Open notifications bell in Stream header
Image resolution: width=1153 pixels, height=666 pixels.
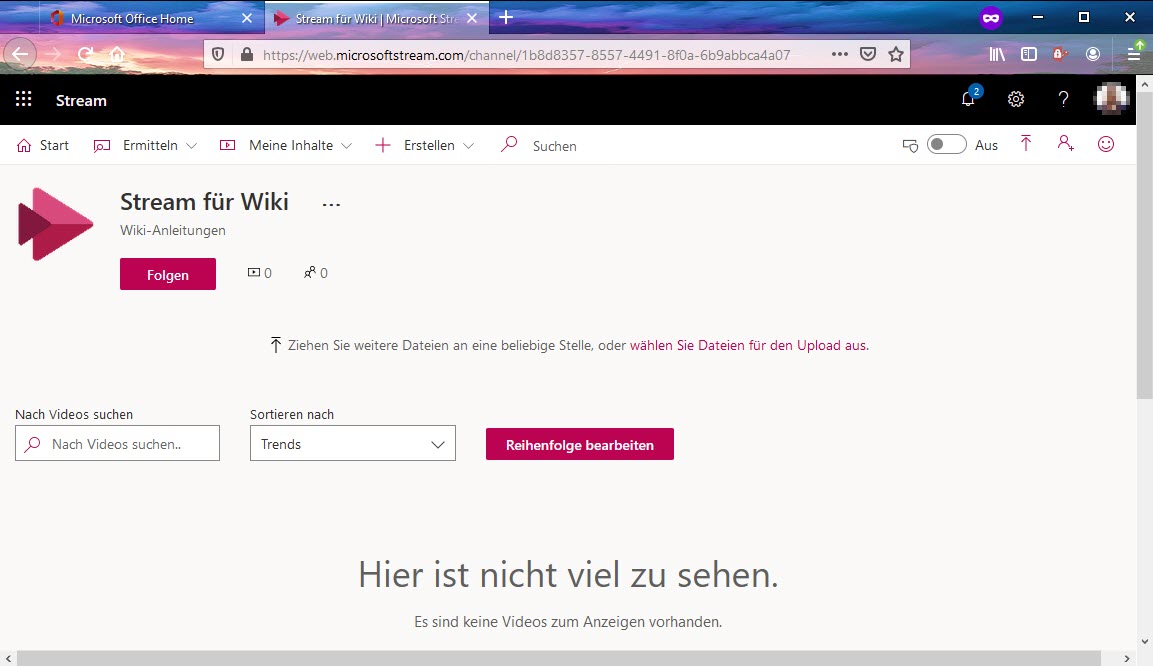point(967,99)
